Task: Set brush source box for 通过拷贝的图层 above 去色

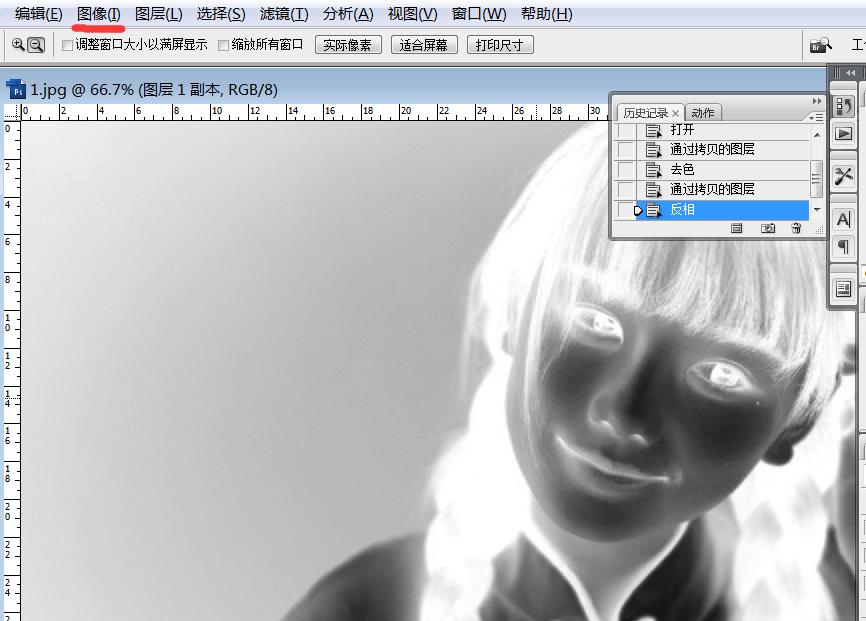Action: tap(625, 150)
